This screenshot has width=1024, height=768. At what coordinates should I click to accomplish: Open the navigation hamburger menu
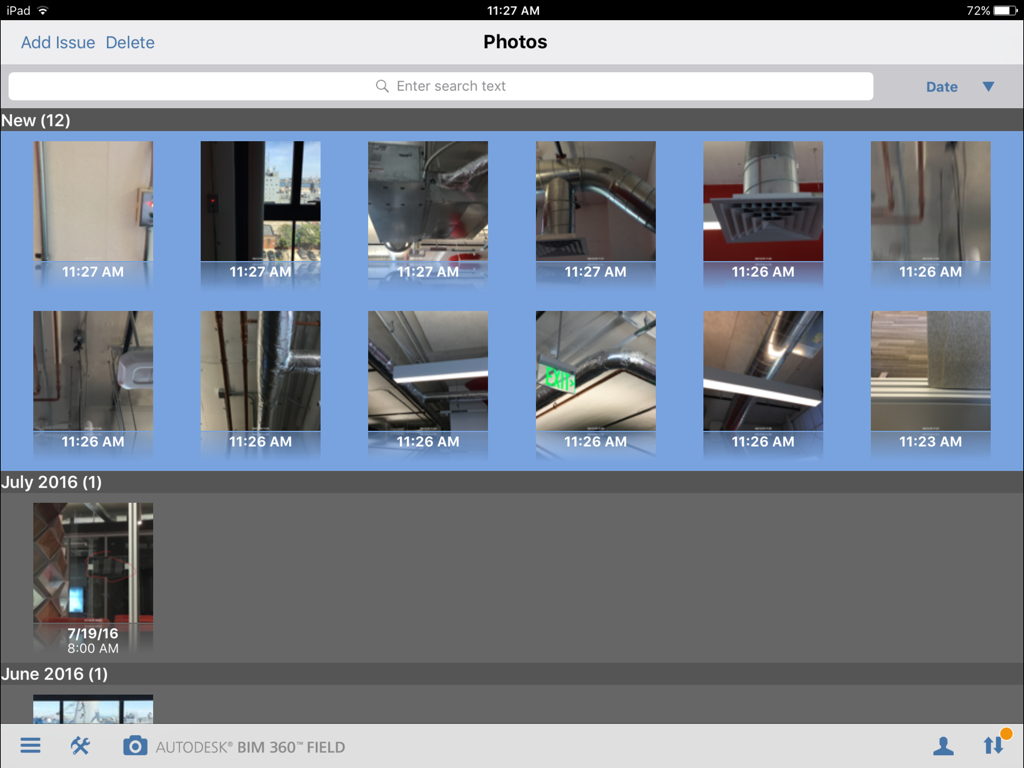coord(30,745)
